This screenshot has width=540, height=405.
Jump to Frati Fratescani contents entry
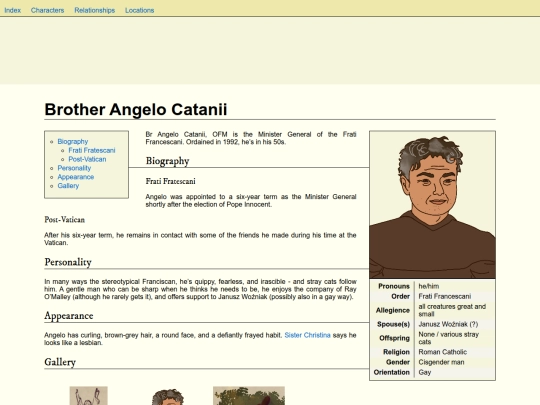pyautogui.click(x=92, y=150)
